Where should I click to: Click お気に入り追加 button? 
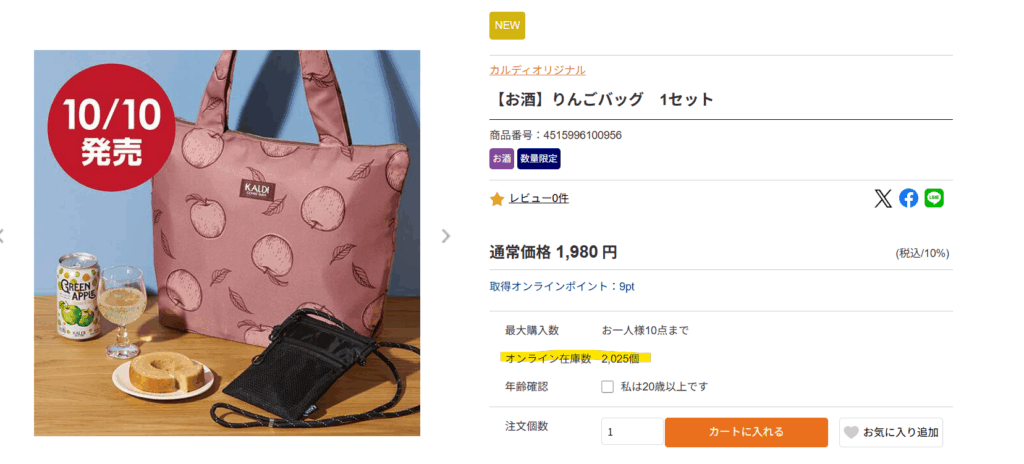[x=891, y=432]
